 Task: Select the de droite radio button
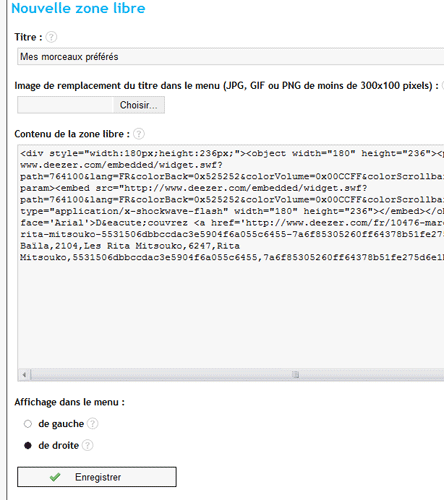tap(28, 445)
